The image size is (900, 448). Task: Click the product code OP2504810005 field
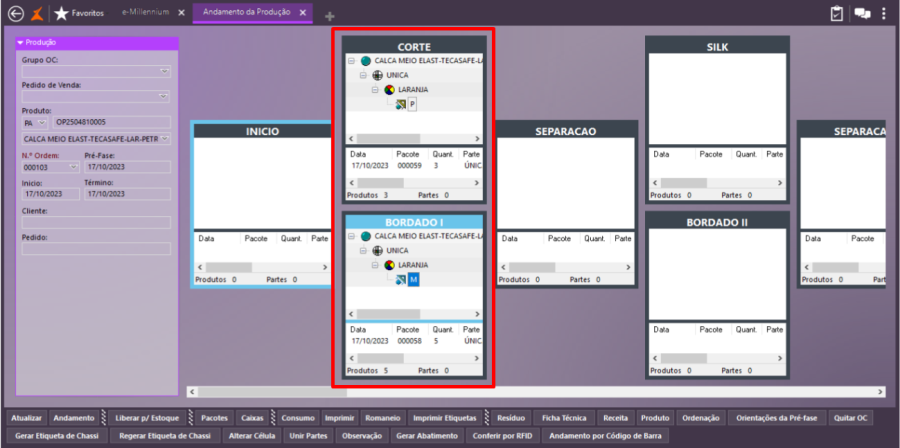(112, 122)
